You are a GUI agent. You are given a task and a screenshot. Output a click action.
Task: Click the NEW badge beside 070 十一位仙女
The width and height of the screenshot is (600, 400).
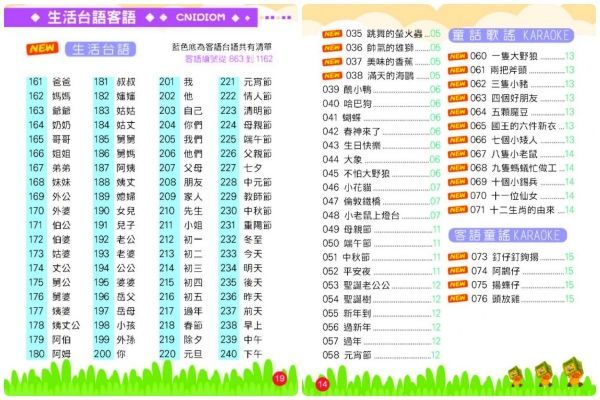pos(458,196)
